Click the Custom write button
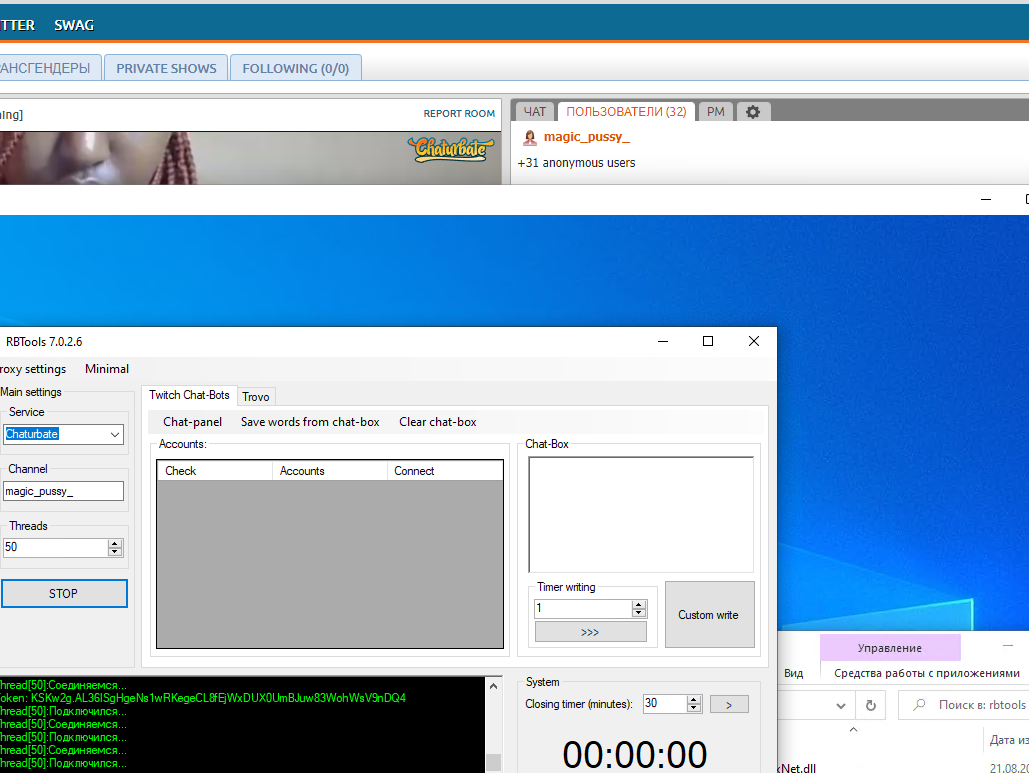The width and height of the screenshot is (1029, 773). pos(709,615)
